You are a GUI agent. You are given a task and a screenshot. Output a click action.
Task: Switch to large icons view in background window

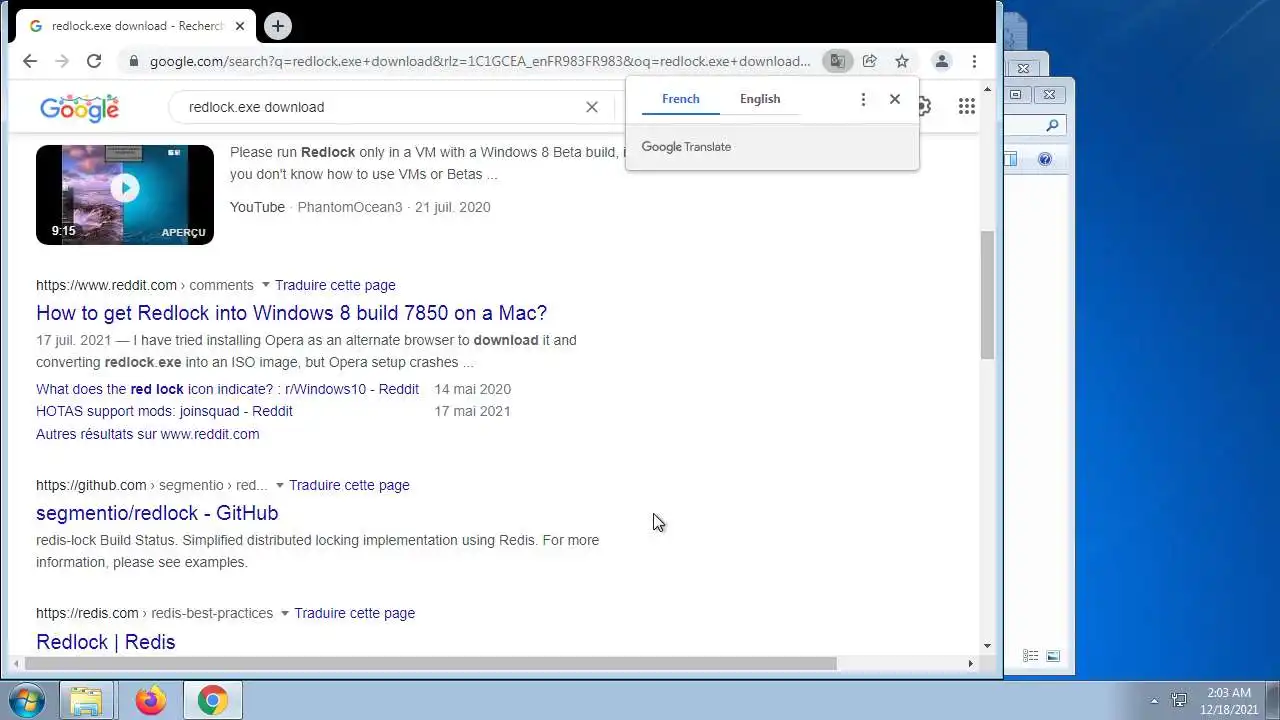pyautogui.click(x=1053, y=656)
